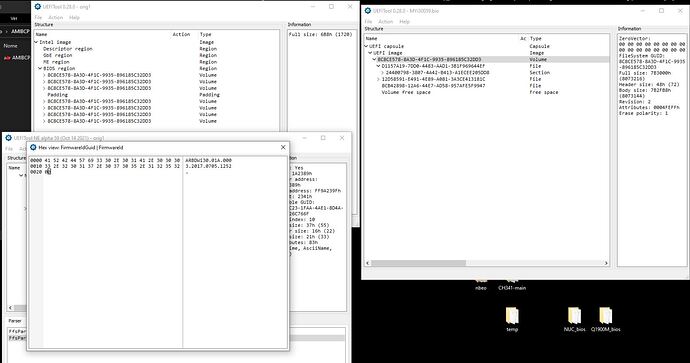Select the 8C842898-12A6-44E7 file row

click(x=486, y=86)
